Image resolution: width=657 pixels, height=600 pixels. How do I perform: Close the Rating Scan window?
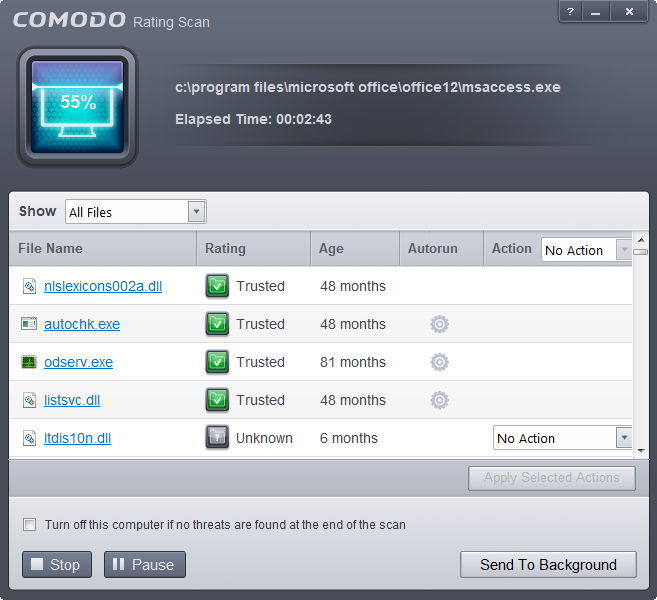(629, 12)
